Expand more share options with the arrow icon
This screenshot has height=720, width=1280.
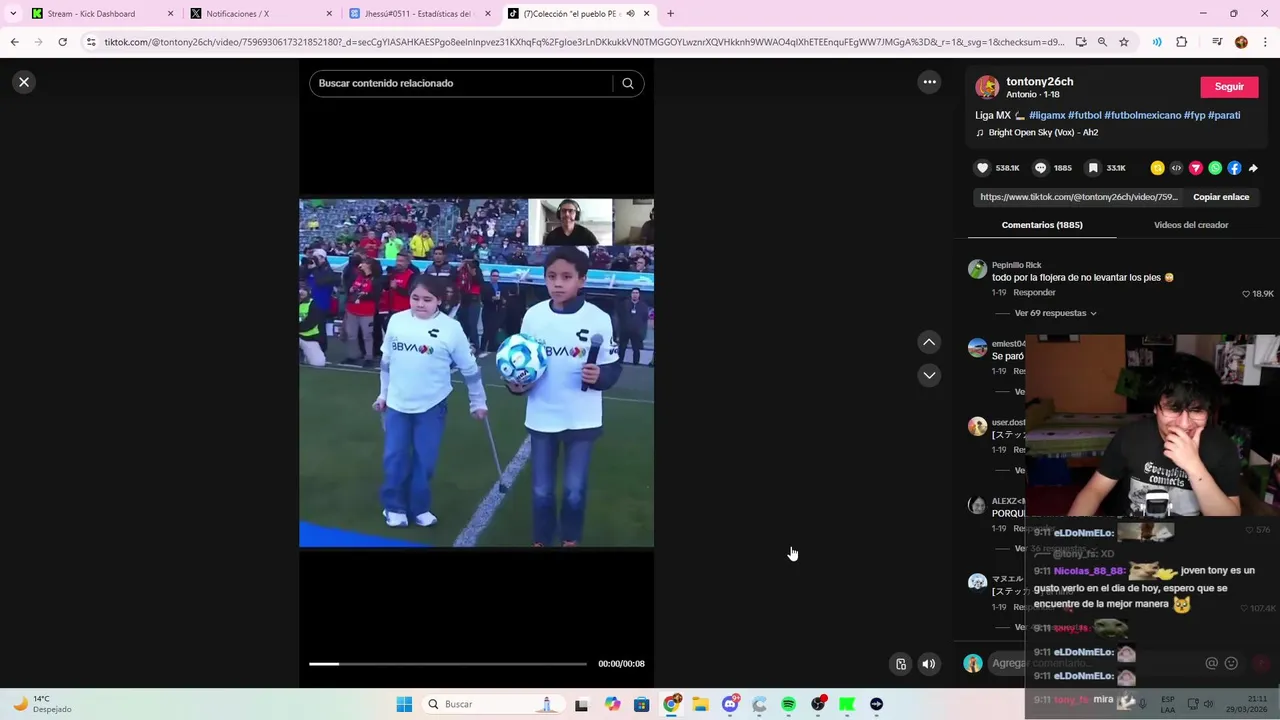pos(1253,168)
